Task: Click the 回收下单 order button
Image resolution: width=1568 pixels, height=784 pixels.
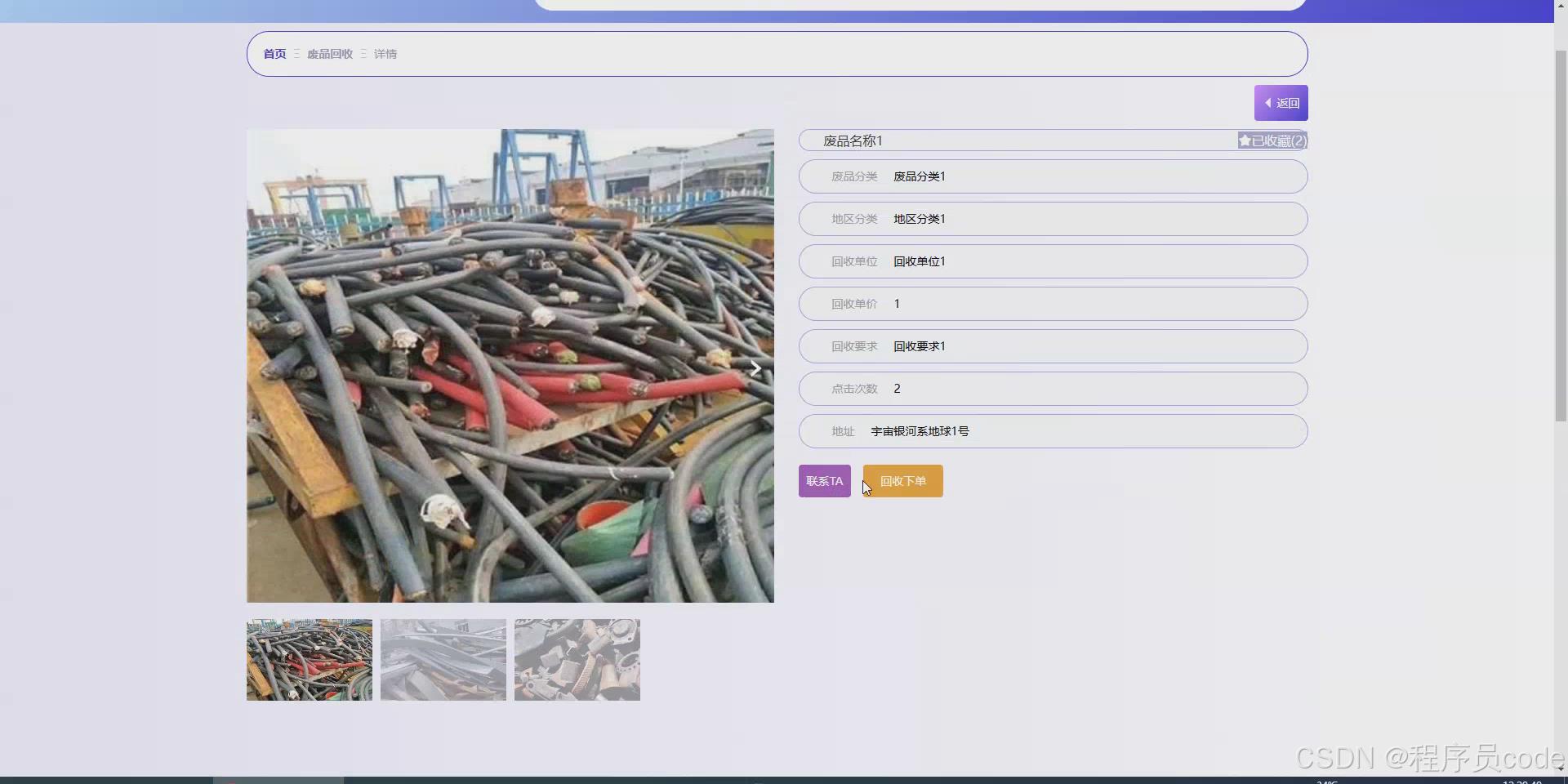Action: (902, 481)
